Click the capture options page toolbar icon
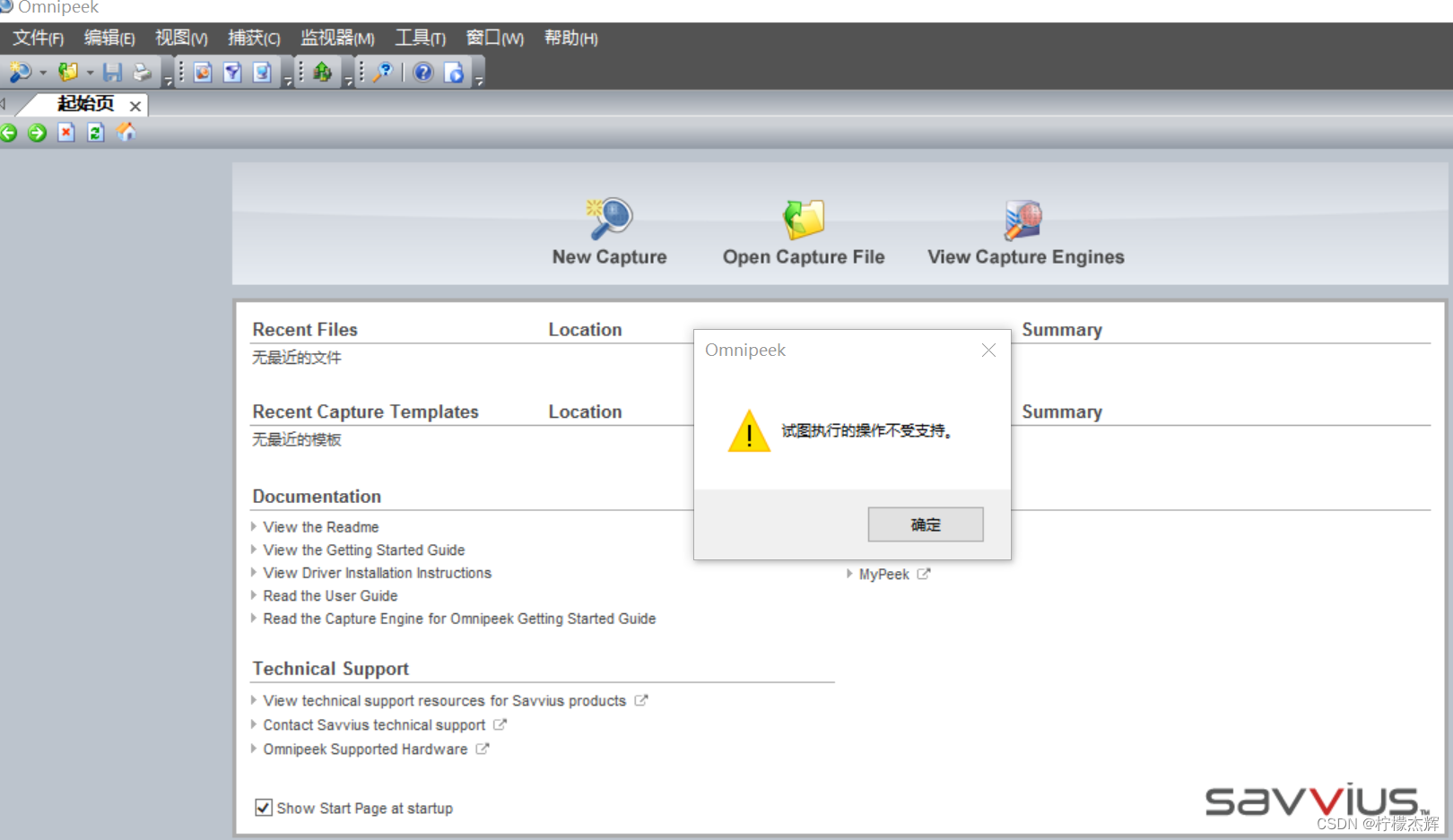The width and height of the screenshot is (1453, 840). pos(203,72)
